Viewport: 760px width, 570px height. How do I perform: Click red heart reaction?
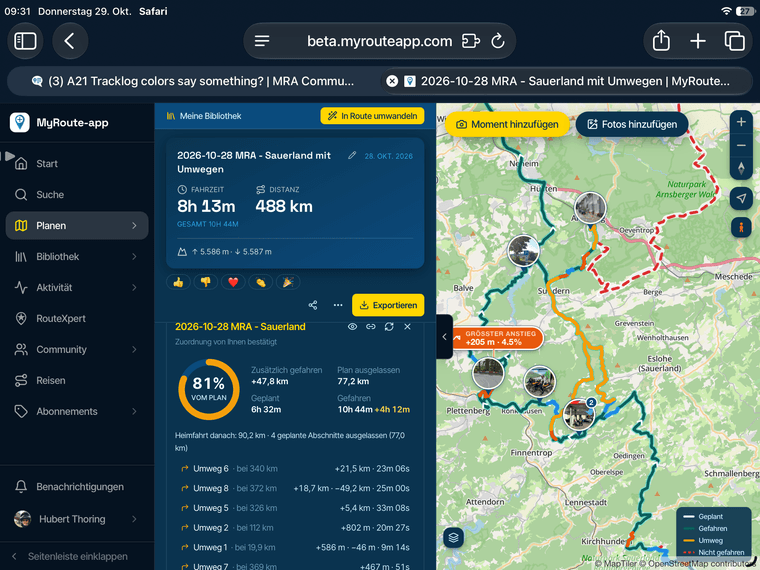pos(233,282)
